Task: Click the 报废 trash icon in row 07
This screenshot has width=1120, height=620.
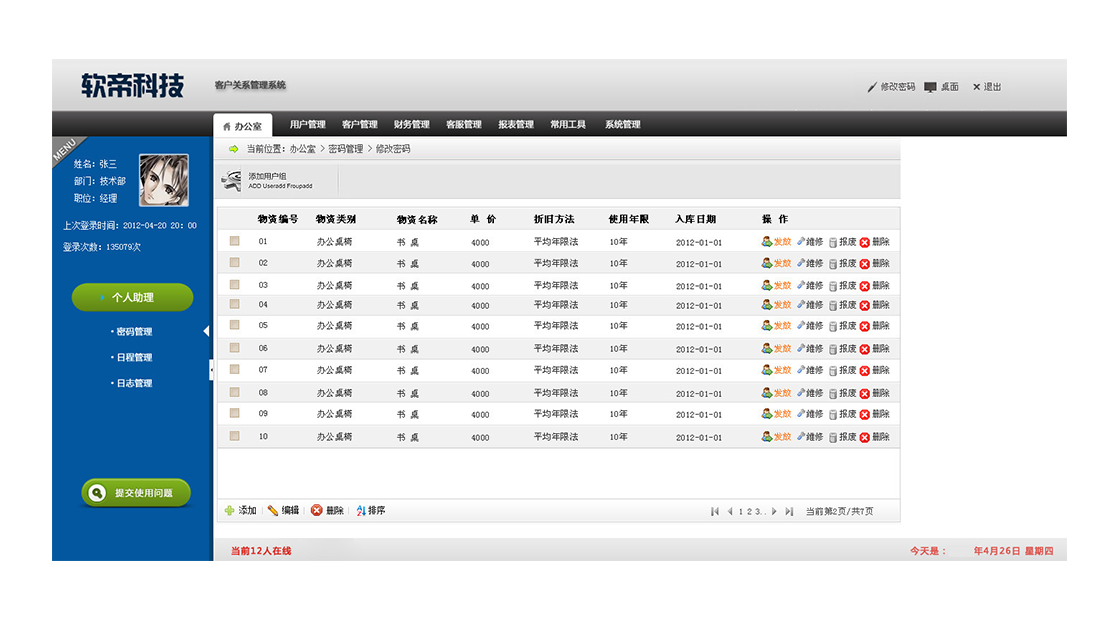Action: (x=833, y=371)
